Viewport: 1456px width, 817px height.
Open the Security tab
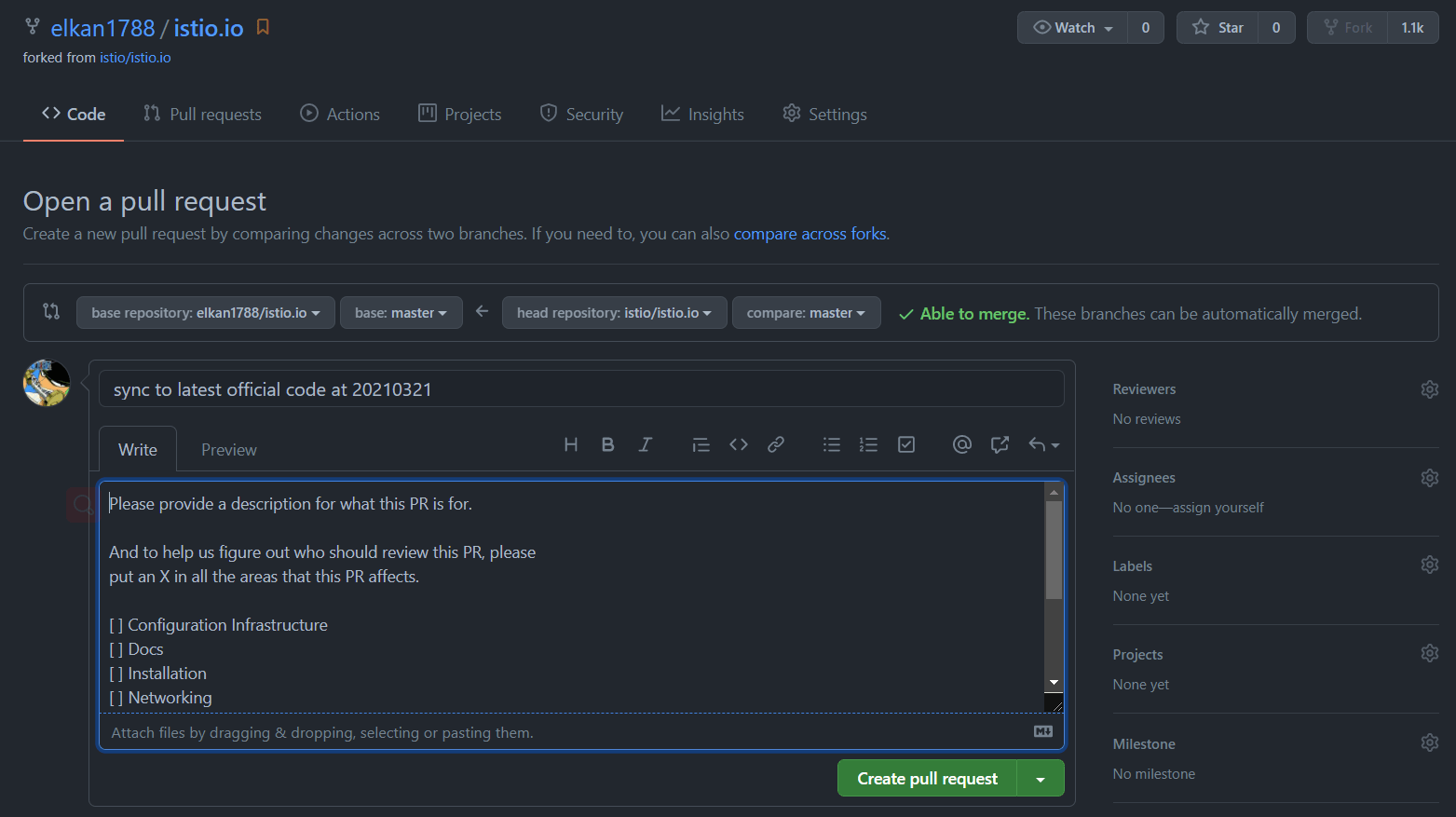click(581, 114)
